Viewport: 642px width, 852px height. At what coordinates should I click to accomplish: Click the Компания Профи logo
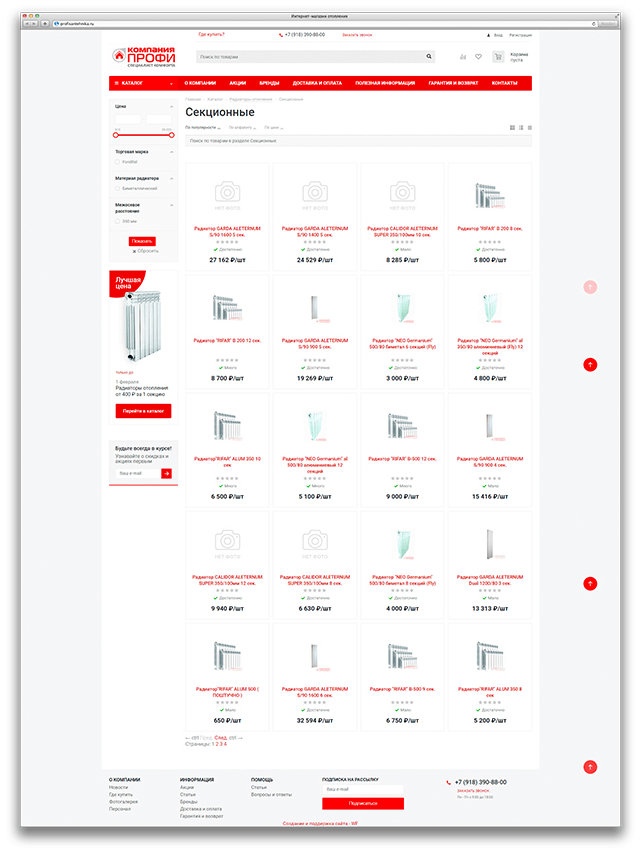(143, 57)
